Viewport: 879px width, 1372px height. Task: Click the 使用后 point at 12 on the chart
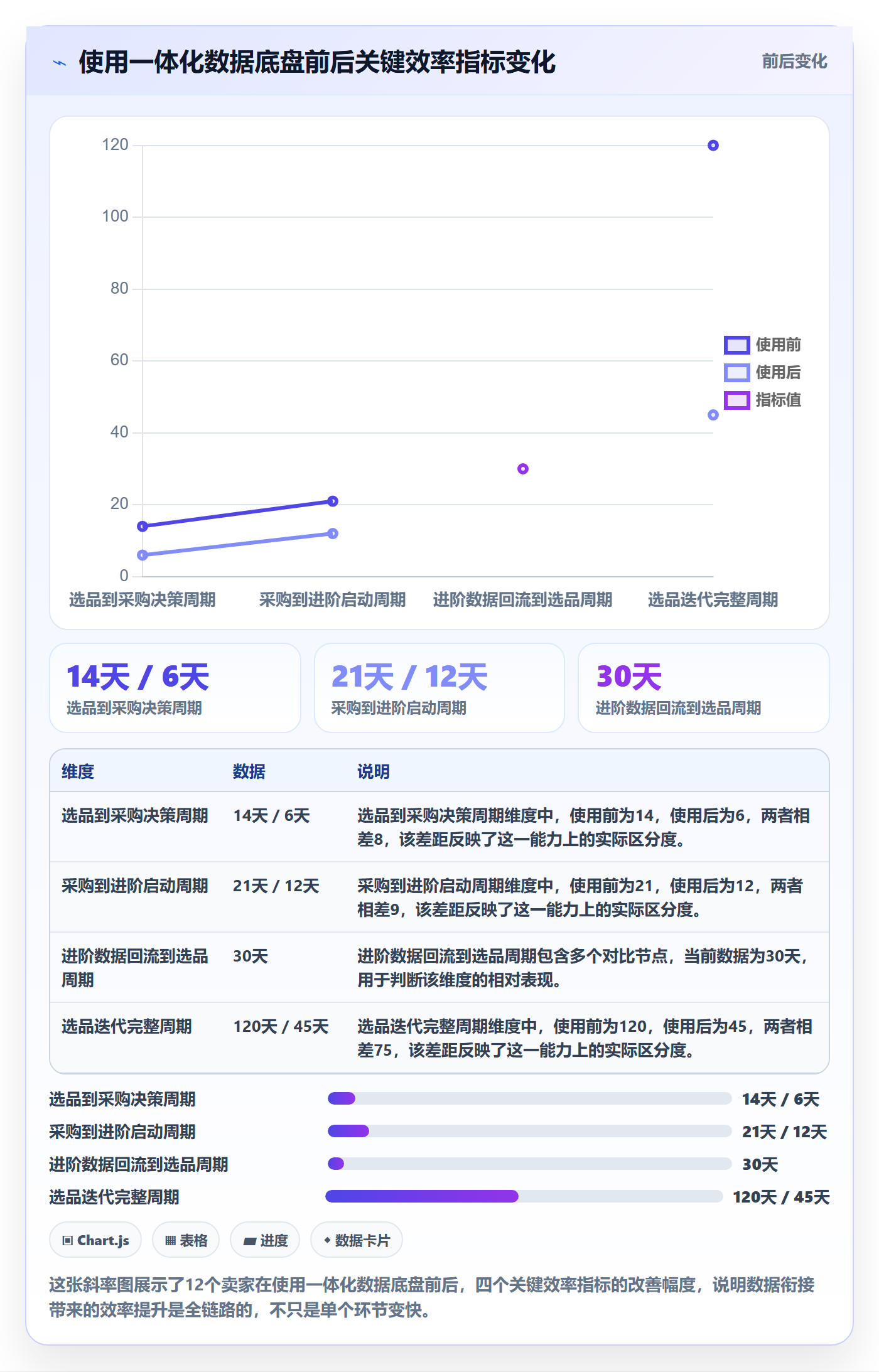click(x=333, y=533)
